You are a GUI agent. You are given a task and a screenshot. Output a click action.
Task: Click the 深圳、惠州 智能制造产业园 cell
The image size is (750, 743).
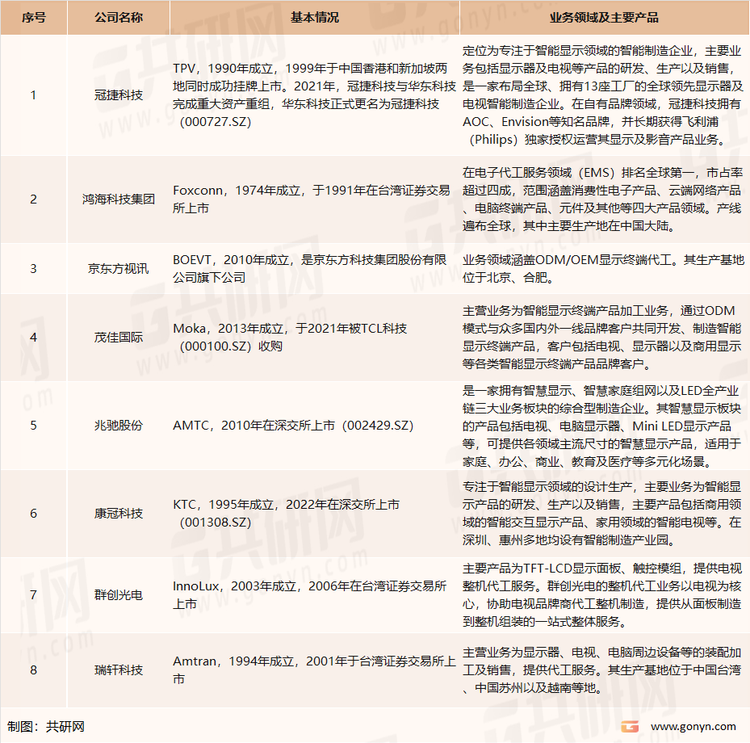coord(604,513)
